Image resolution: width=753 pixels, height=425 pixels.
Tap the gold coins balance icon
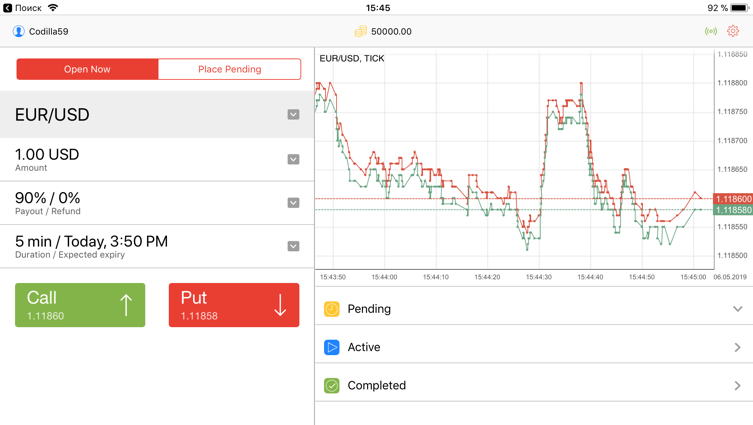[x=360, y=32]
